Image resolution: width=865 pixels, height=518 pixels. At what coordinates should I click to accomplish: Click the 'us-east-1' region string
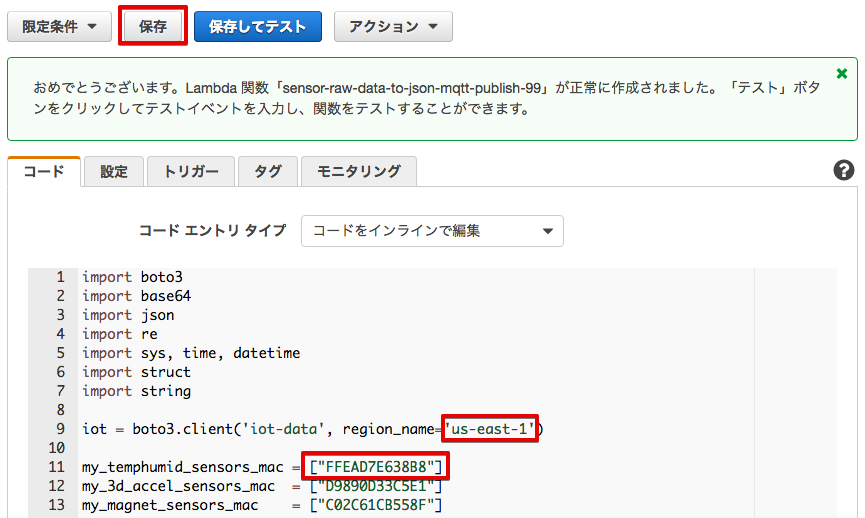tap(490, 429)
